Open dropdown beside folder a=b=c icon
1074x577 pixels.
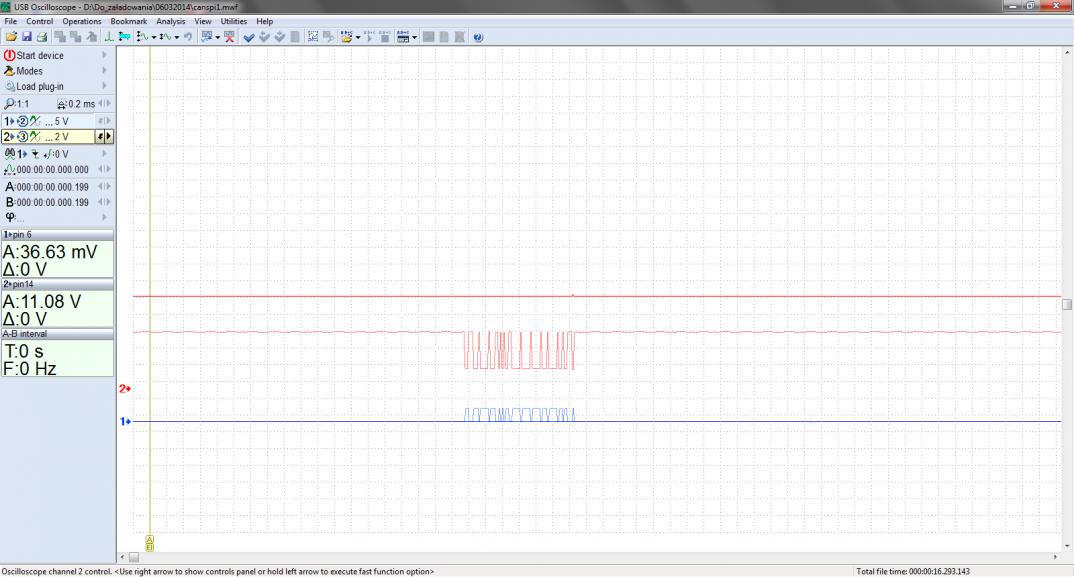tap(358, 38)
